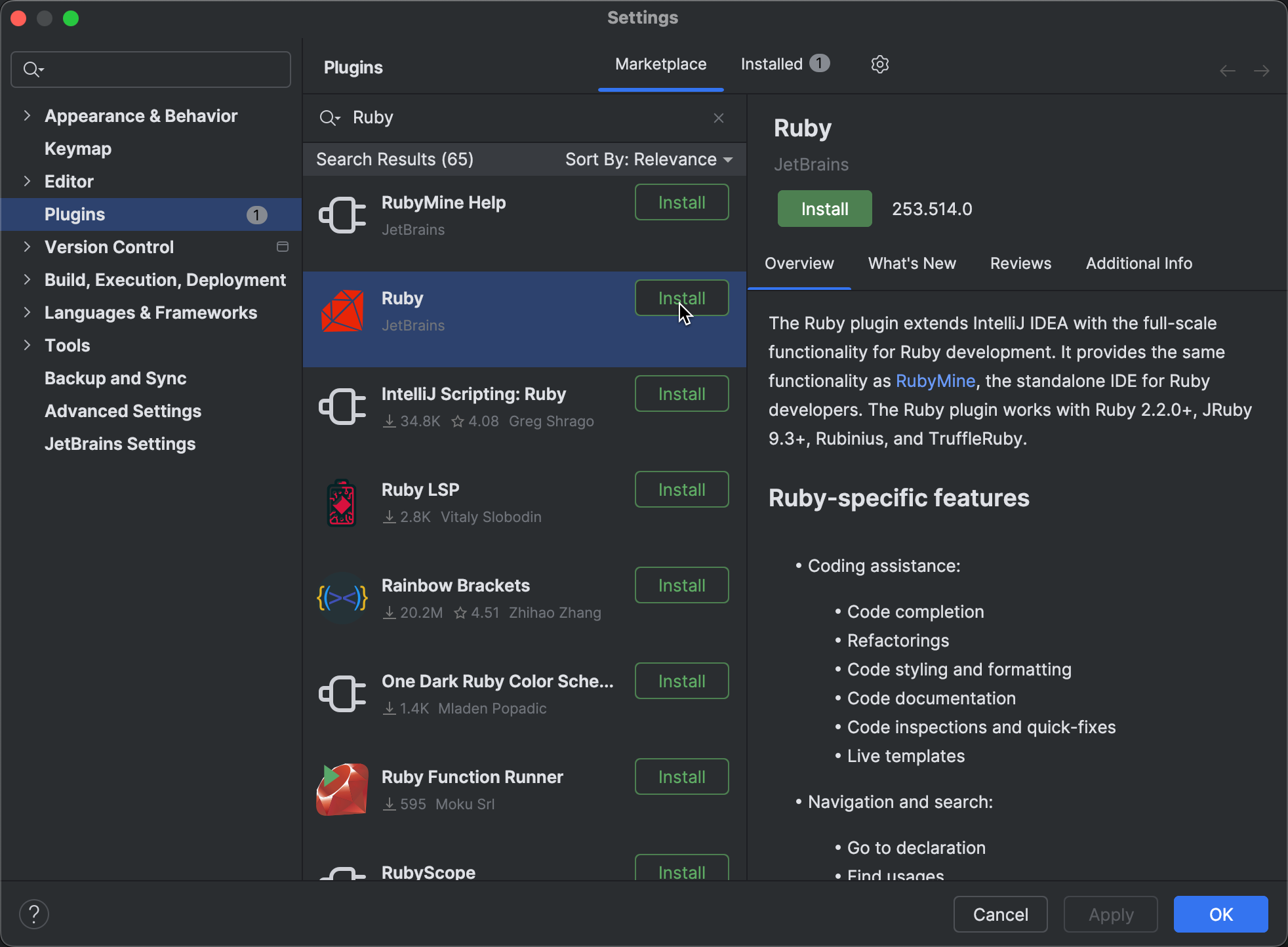The height and width of the screenshot is (947, 1288).
Task: Click the back navigation arrow
Action: click(1227, 70)
